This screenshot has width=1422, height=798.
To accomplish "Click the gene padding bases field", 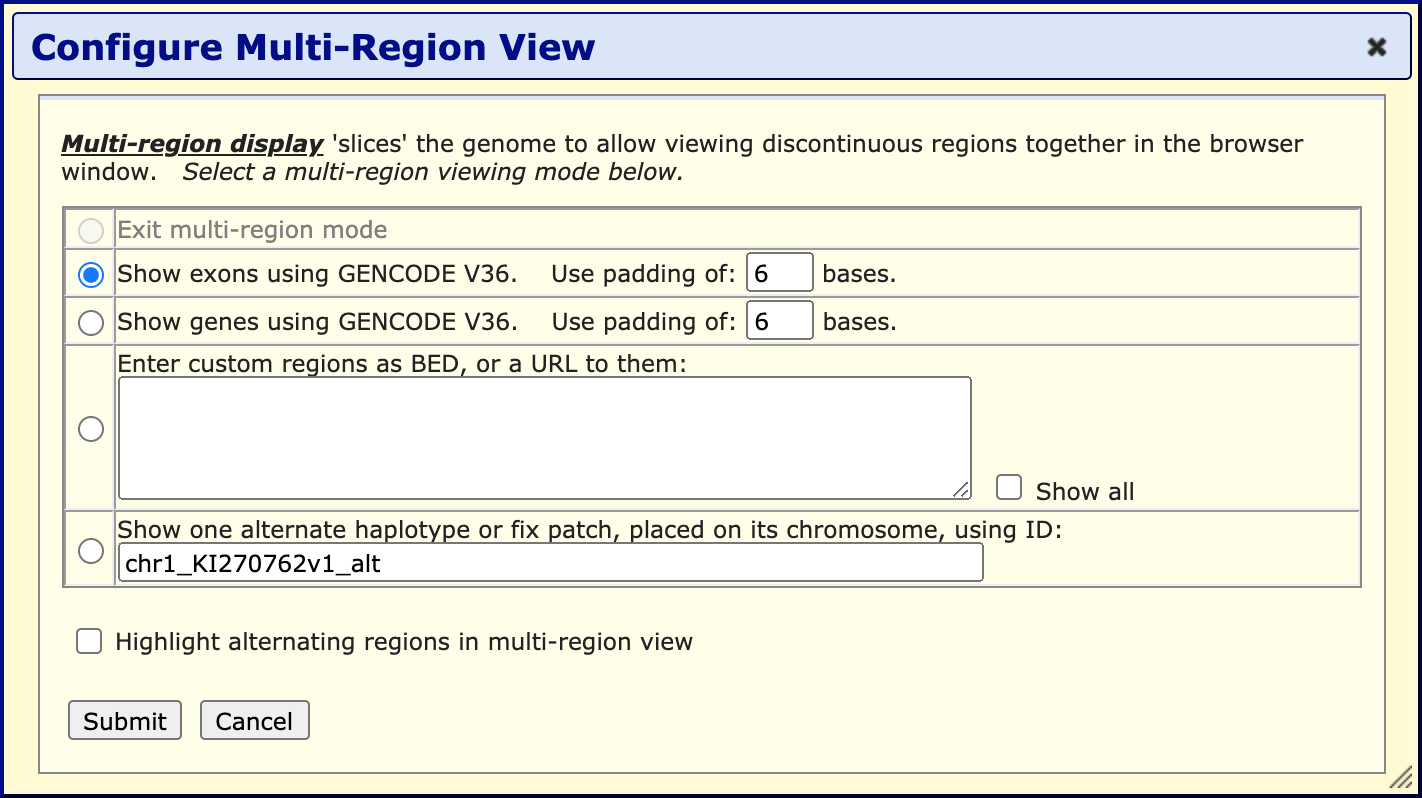I will pyautogui.click(x=779, y=320).
